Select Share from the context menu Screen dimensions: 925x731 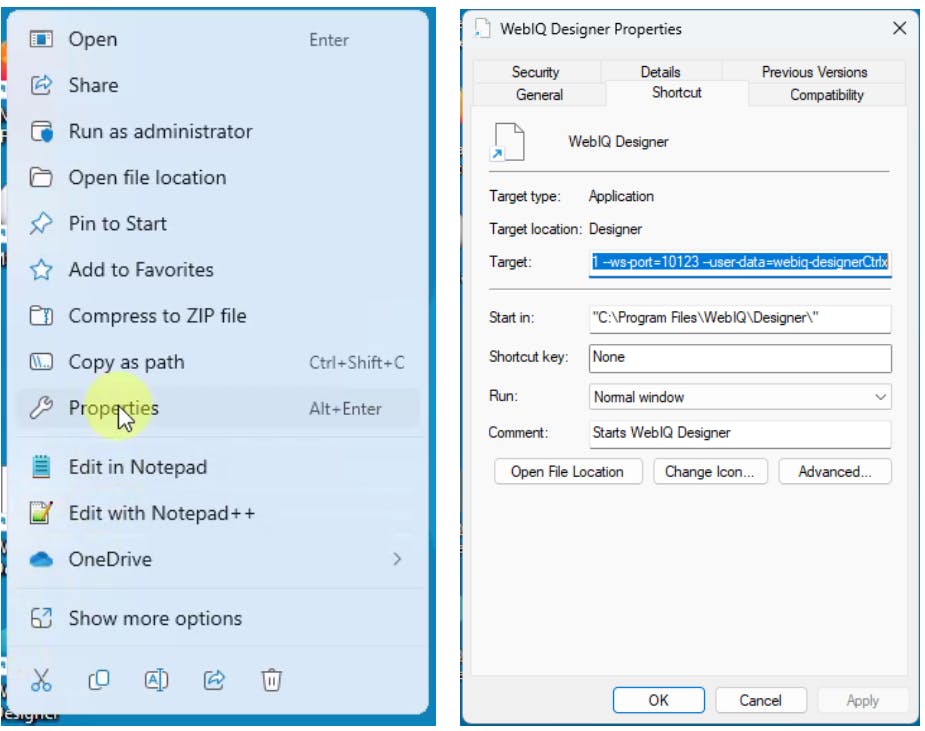coord(218,85)
